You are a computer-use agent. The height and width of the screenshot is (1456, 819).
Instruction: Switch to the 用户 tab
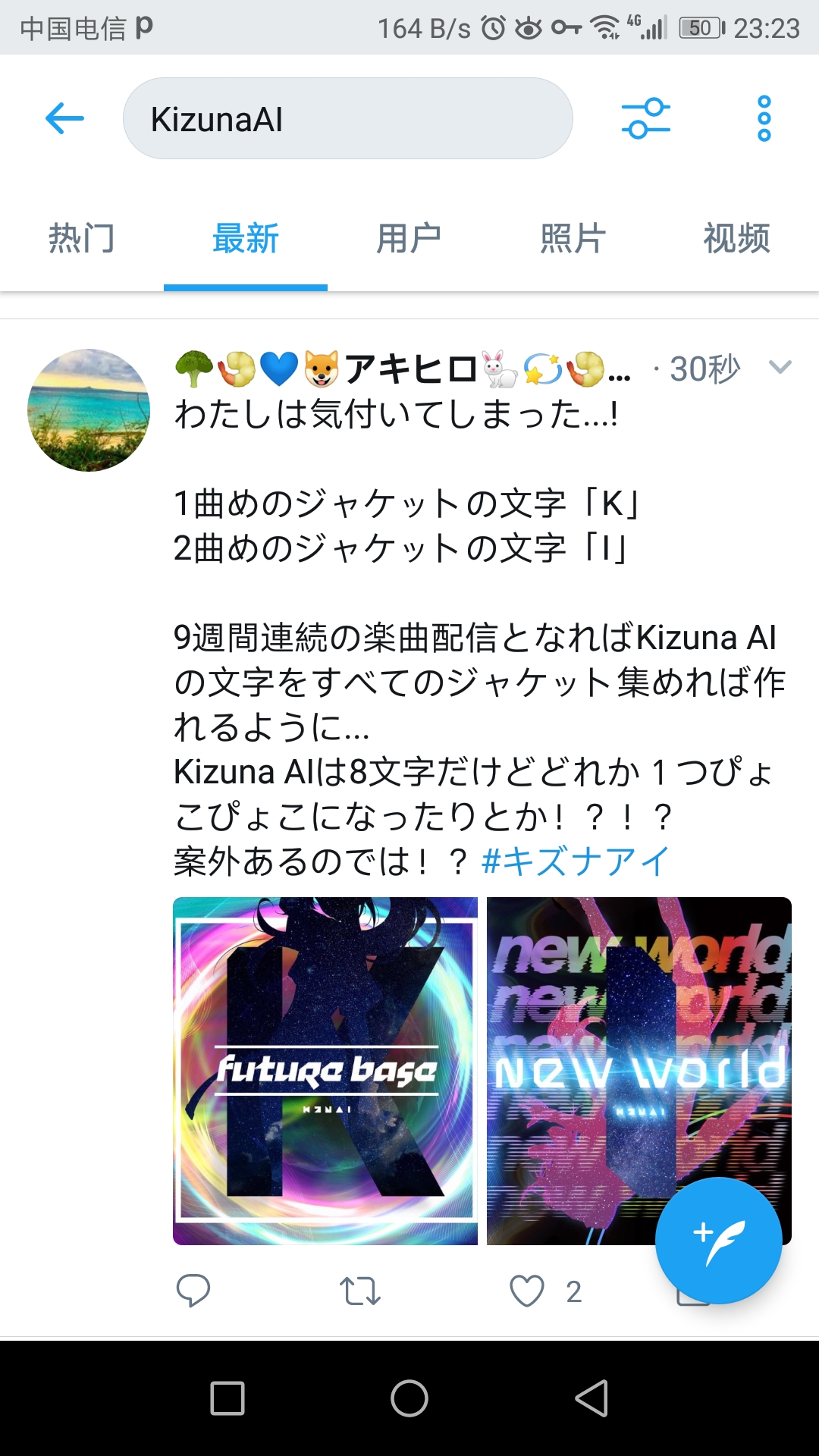(x=409, y=238)
